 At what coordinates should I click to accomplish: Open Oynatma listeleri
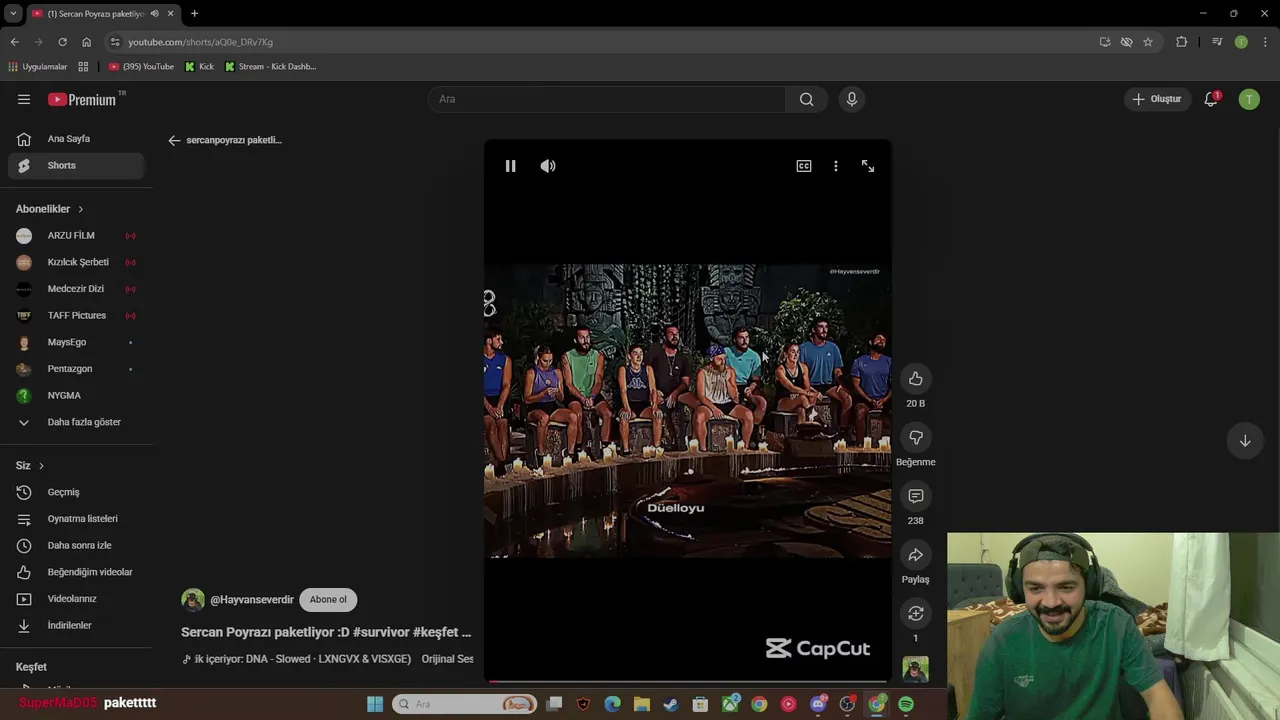click(x=76, y=519)
